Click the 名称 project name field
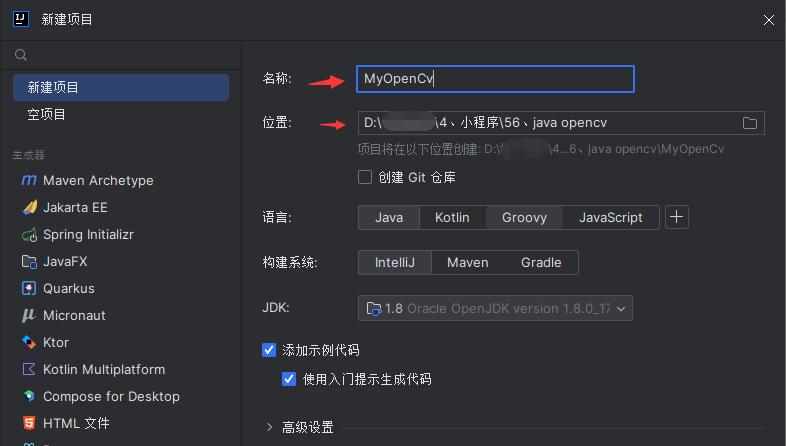The width and height of the screenshot is (786, 446). tap(495, 79)
